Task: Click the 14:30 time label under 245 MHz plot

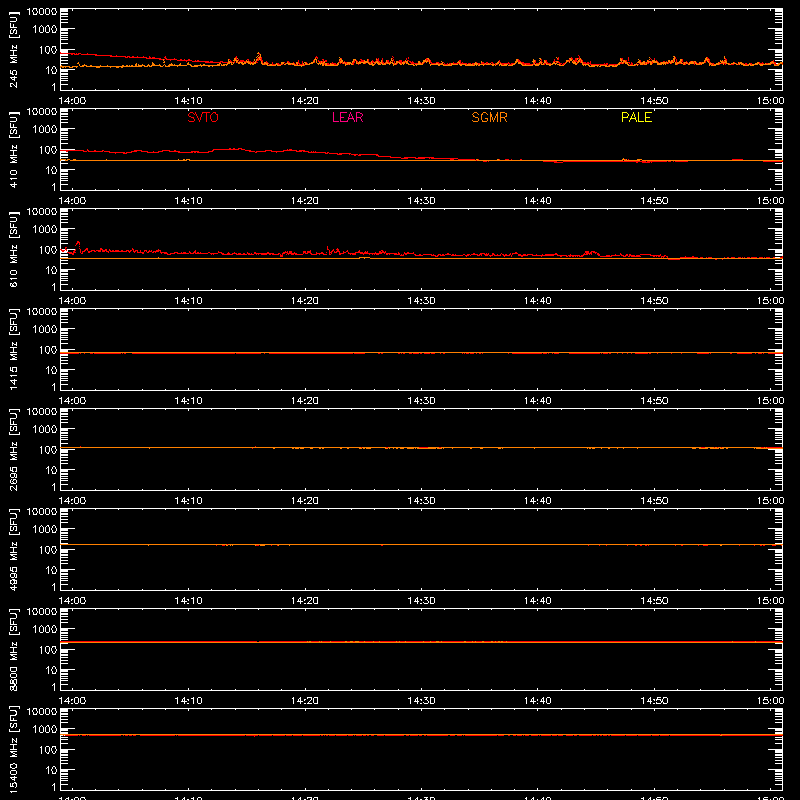Action: (x=421, y=101)
